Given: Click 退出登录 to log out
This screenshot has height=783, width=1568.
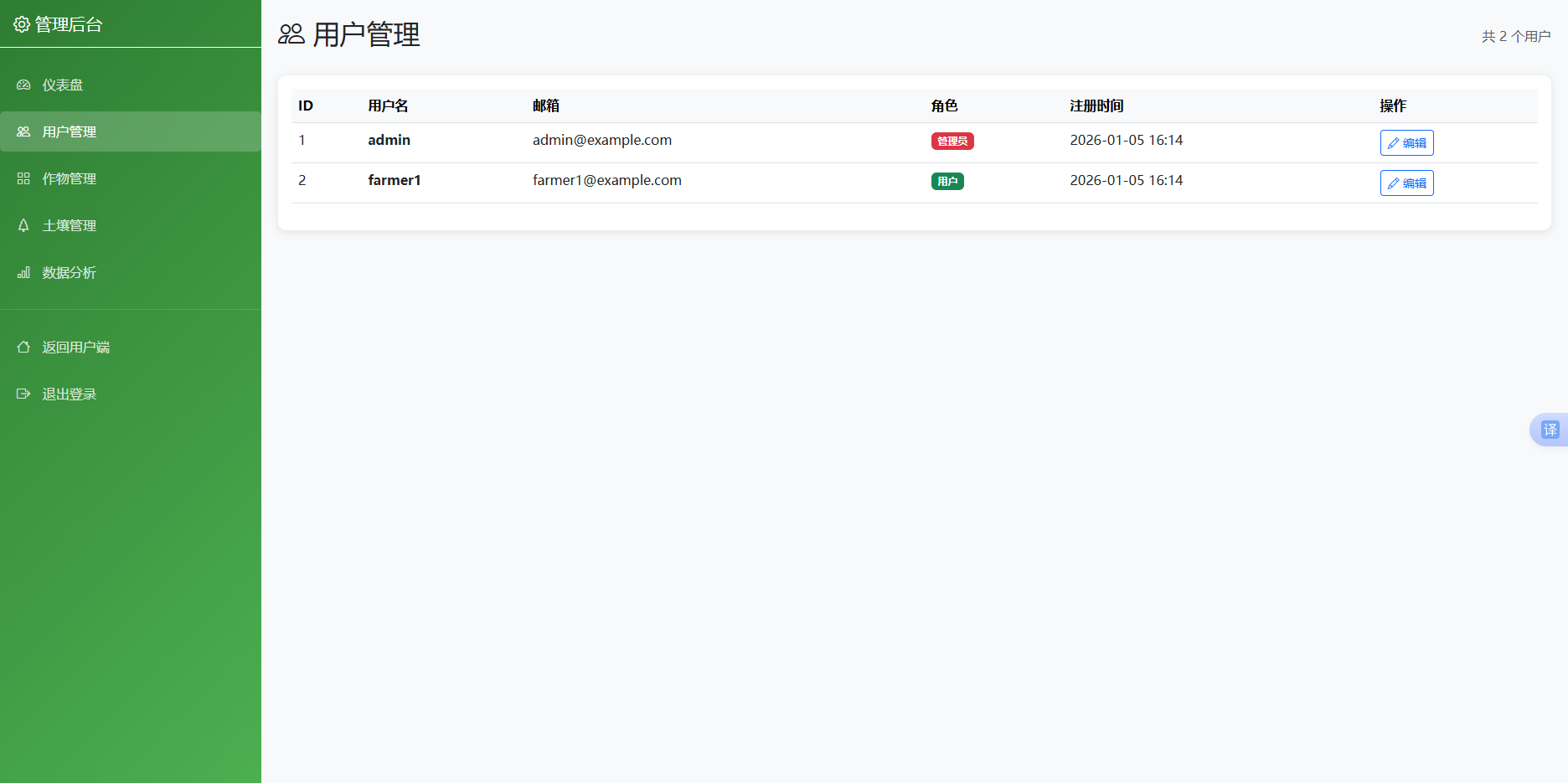Looking at the screenshot, I should coord(131,394).
